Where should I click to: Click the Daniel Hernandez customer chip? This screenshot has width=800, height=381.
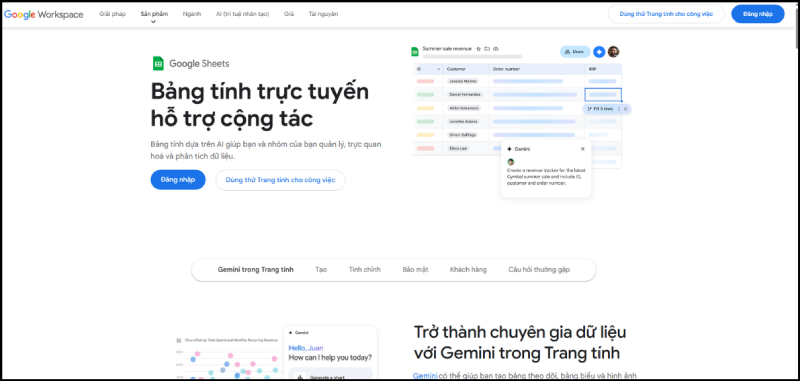coord(464,94)
